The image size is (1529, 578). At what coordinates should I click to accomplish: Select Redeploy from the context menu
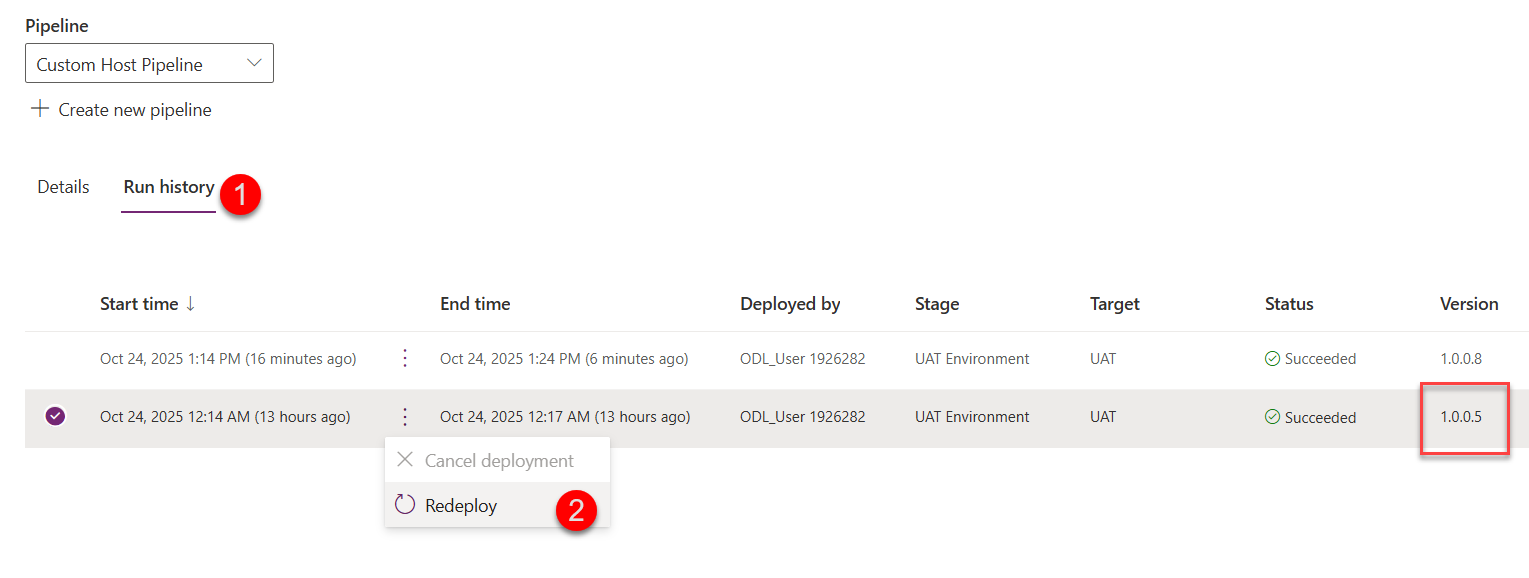(461, 506)
